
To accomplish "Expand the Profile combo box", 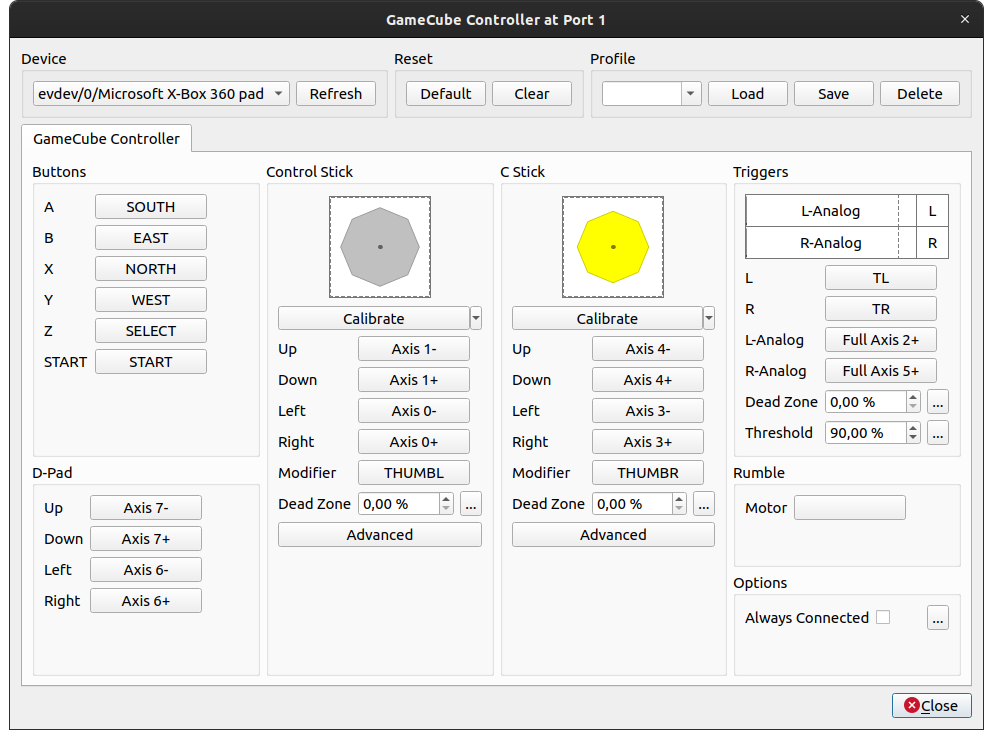I will tap(690, 94).
